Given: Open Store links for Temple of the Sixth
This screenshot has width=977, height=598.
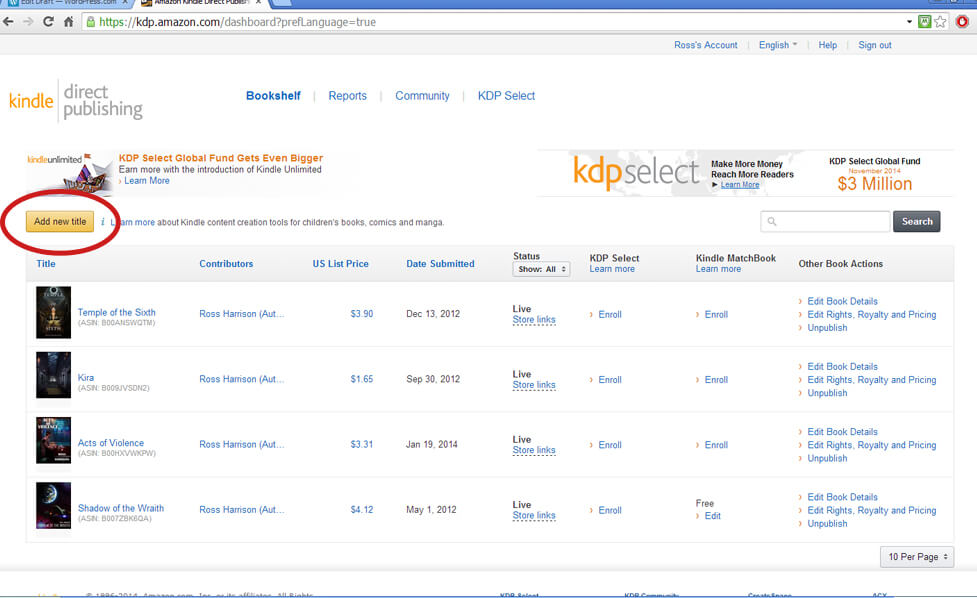Looking at the screenshot, I should (x=534, y=320).
